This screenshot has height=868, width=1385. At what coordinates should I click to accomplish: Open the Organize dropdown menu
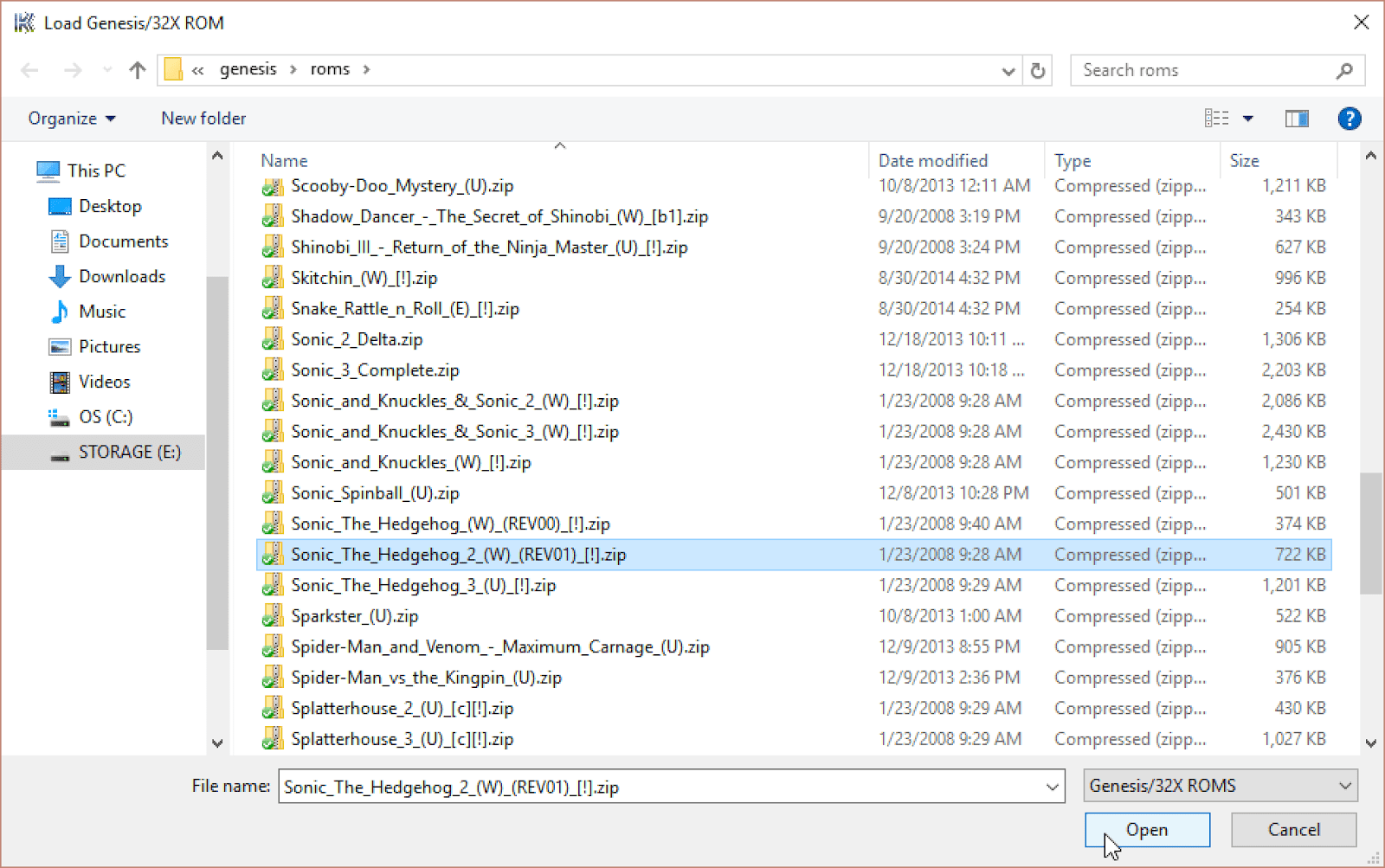pos(69,119)
